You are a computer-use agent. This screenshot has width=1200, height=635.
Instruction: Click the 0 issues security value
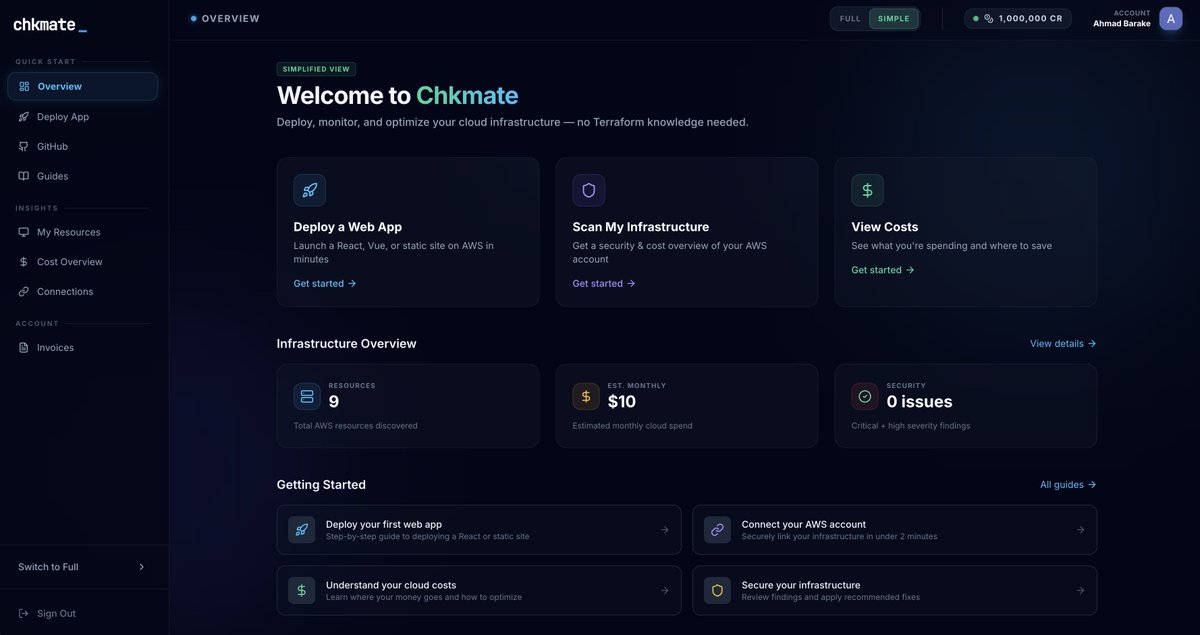point(920,401)
